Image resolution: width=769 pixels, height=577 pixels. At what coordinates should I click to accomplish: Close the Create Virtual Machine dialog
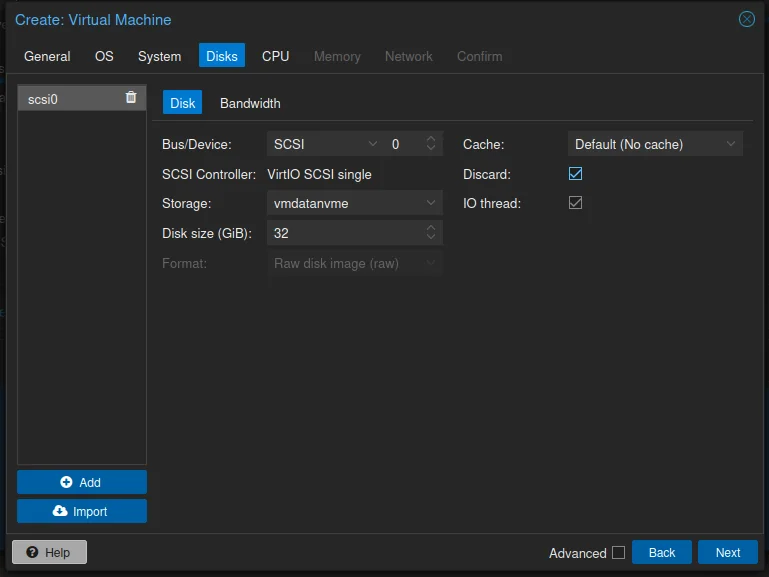[746, 20]
